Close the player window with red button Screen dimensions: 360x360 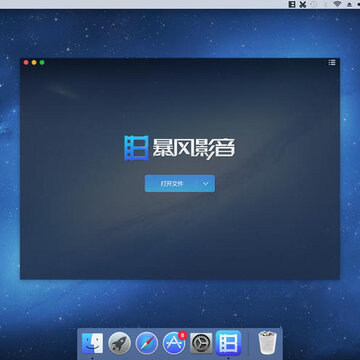pos(26,62)
